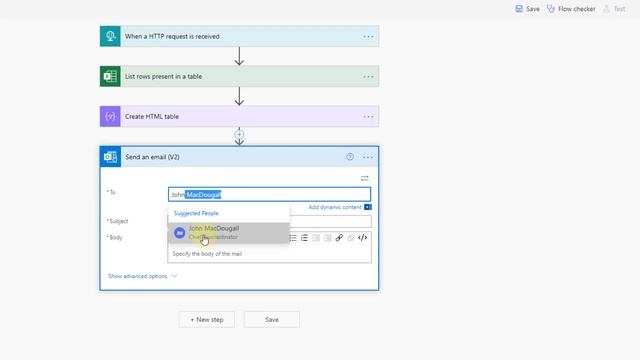Expand the List rows present in a table step
Screen dimensions: 640x360
tap(239, 76)
